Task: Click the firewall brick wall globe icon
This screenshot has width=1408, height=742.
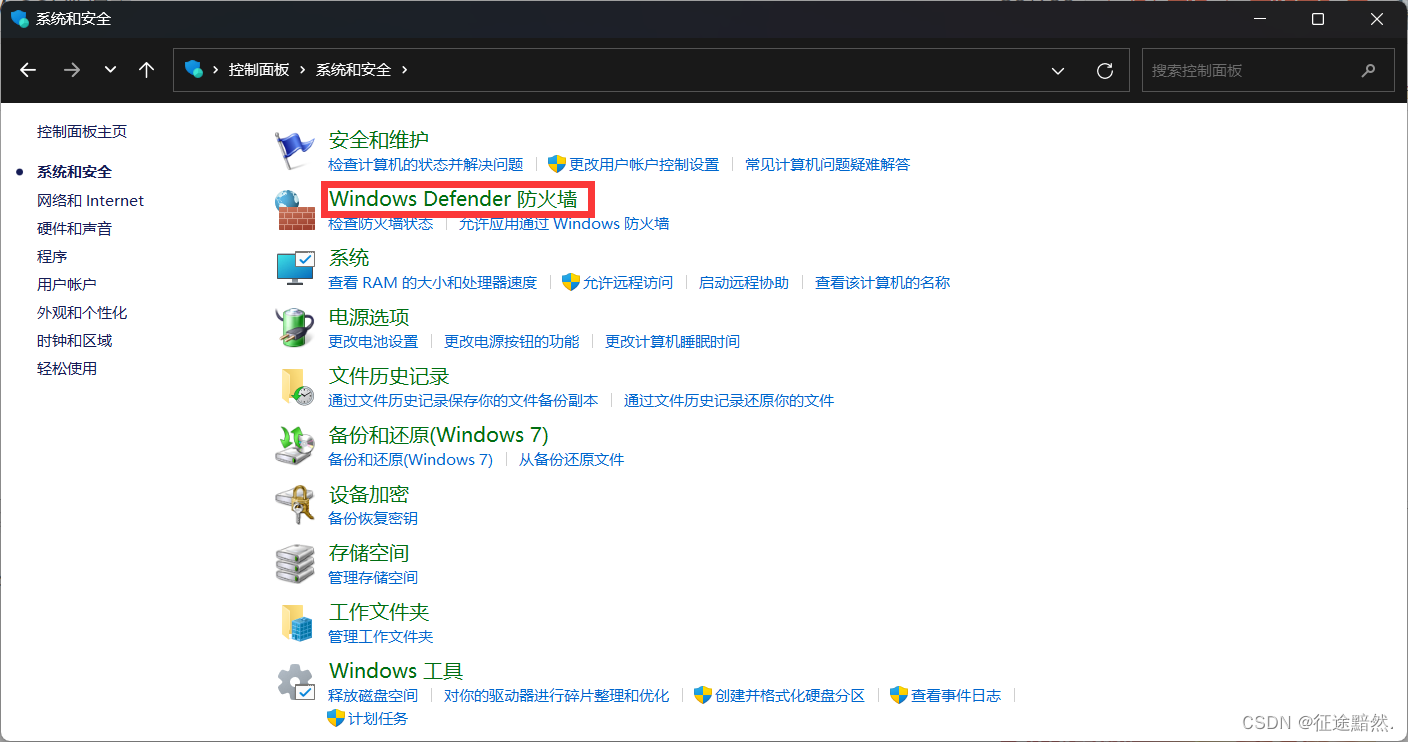Action: coord(295,210)
